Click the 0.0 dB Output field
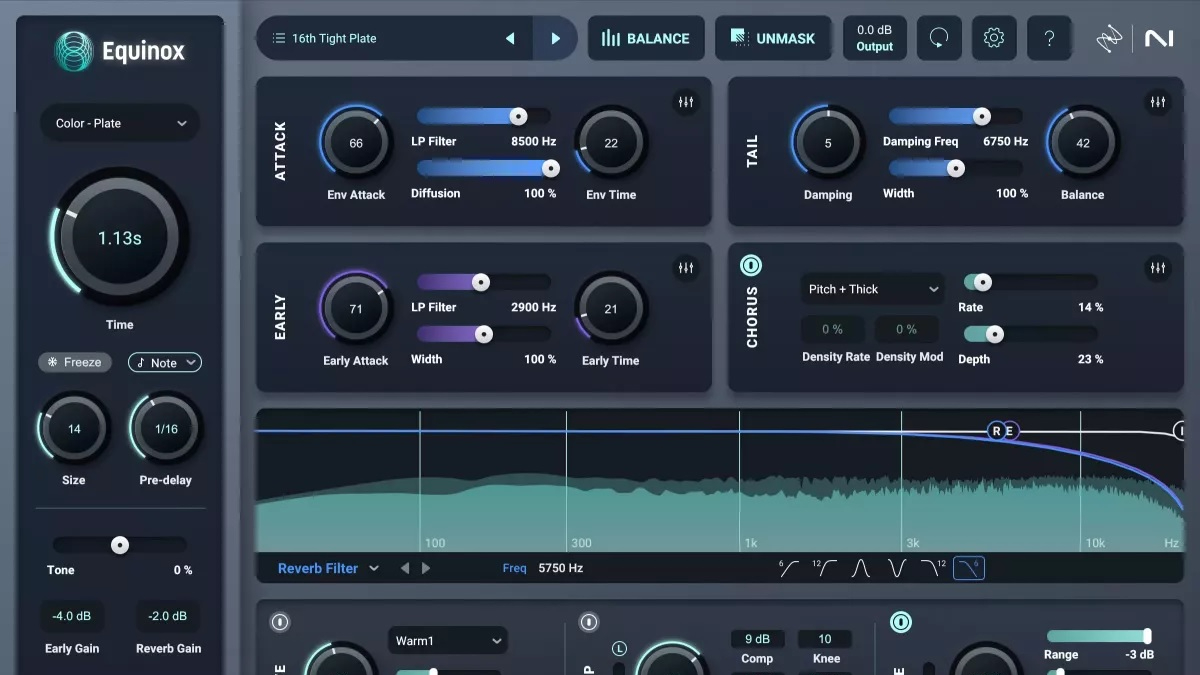 click(x=874, y=38)
